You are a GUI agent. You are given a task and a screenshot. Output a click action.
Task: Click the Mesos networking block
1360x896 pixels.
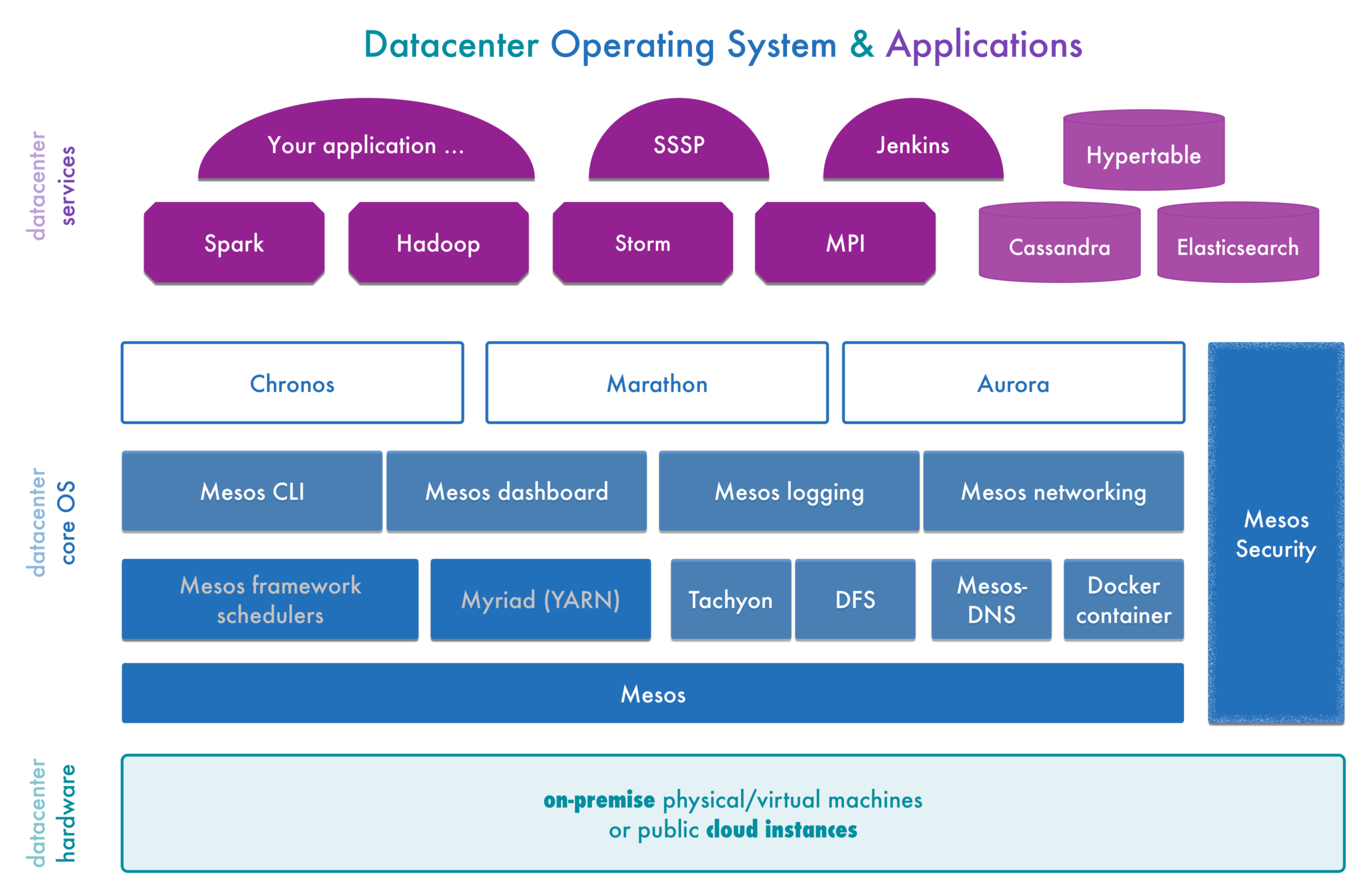click(1053, 491)
